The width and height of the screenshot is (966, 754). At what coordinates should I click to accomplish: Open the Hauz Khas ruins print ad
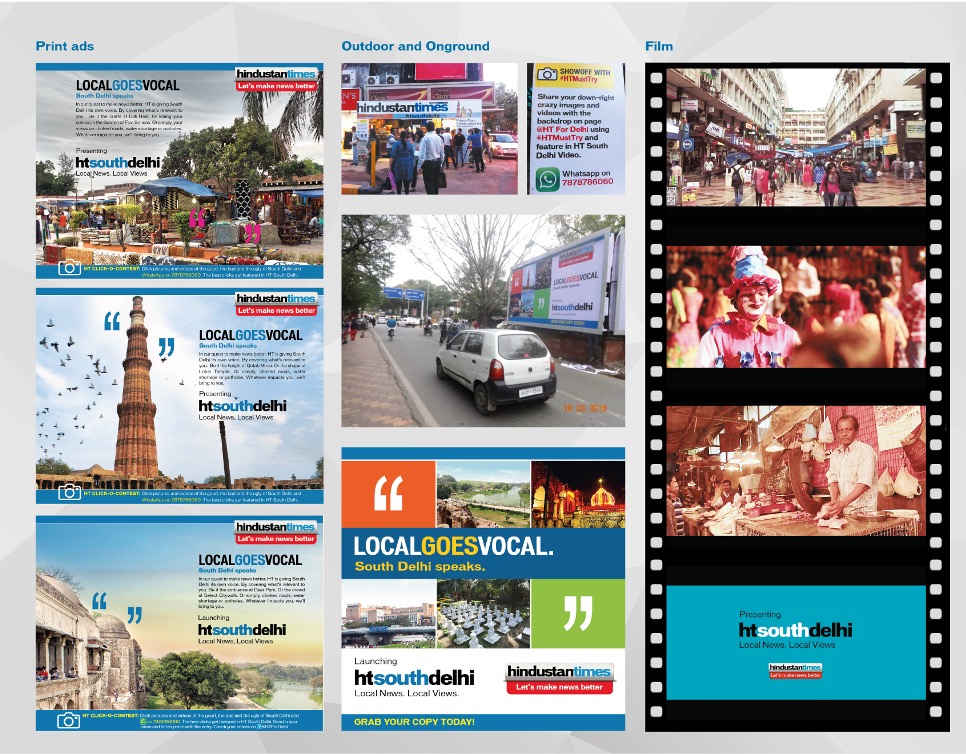[179, 623]
